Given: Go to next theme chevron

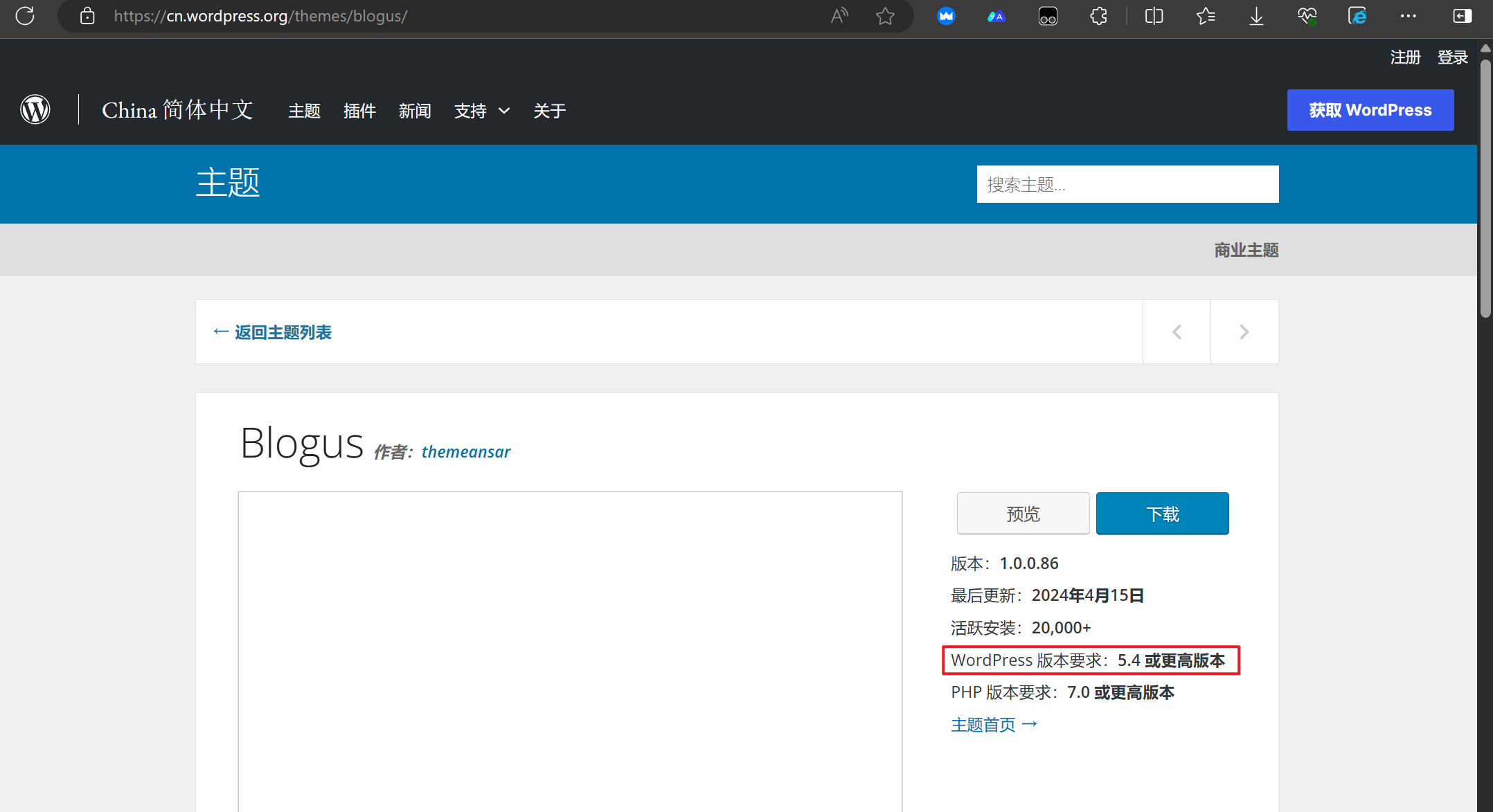Looking at the screenshot, I should coord(1244,332).
